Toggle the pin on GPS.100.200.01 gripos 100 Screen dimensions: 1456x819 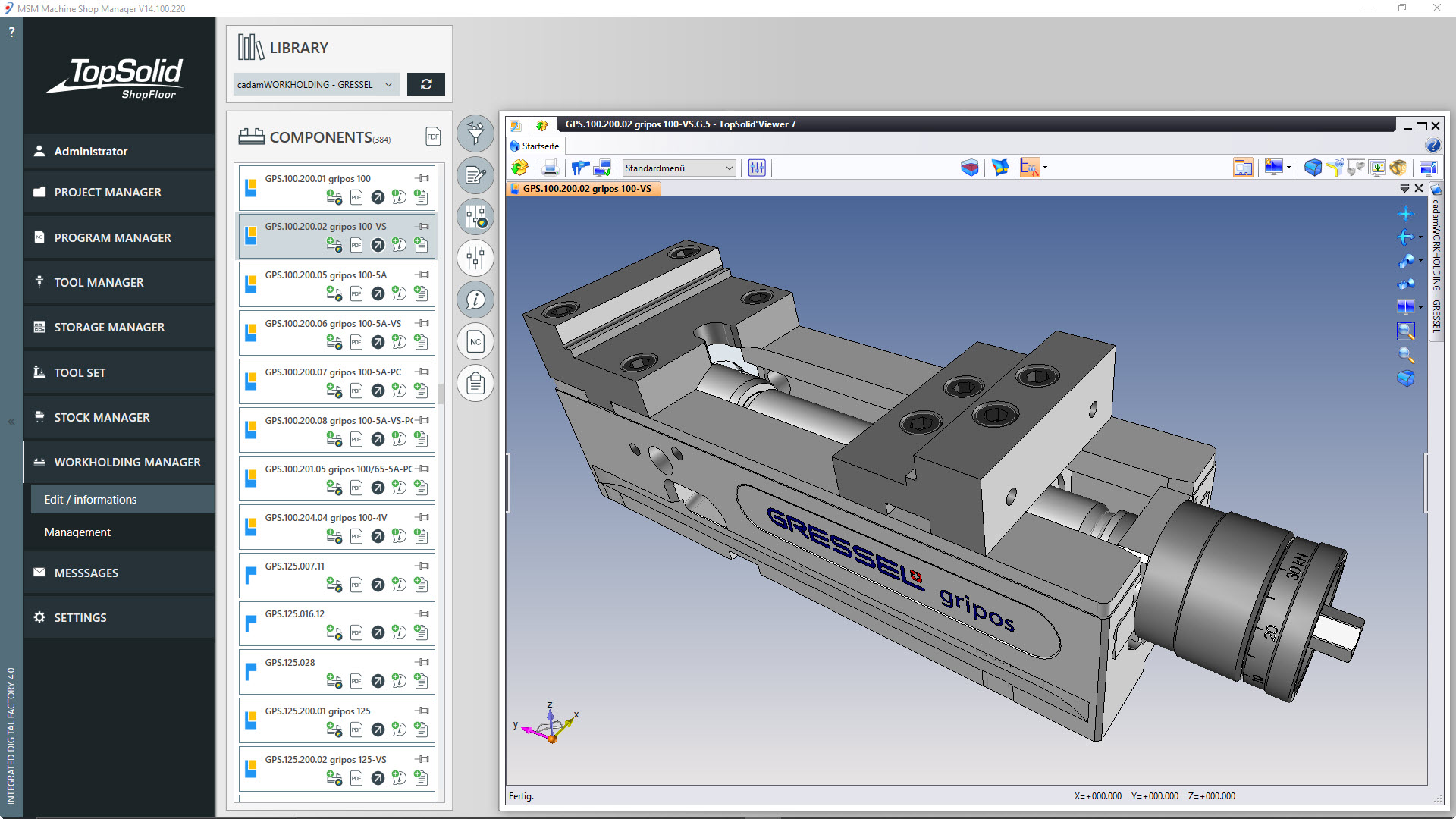pos(423,178)
